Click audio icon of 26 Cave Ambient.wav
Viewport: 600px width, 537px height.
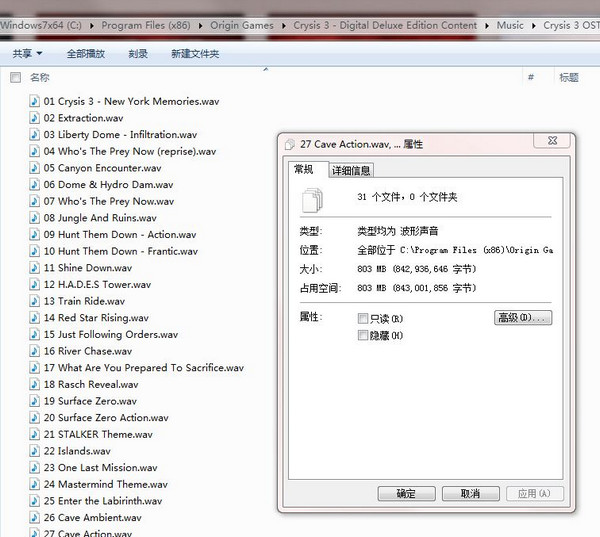pyautogui.click(x=34, y=517)
